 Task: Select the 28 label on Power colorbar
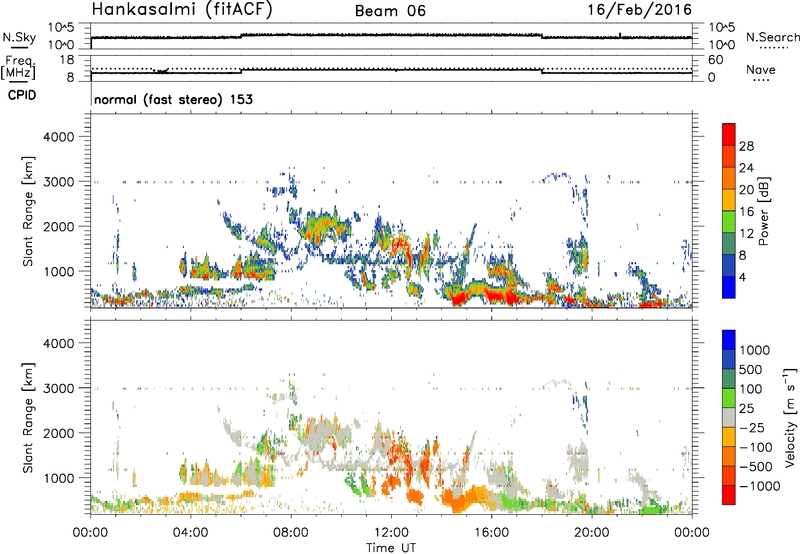click(x=746, y=146)
